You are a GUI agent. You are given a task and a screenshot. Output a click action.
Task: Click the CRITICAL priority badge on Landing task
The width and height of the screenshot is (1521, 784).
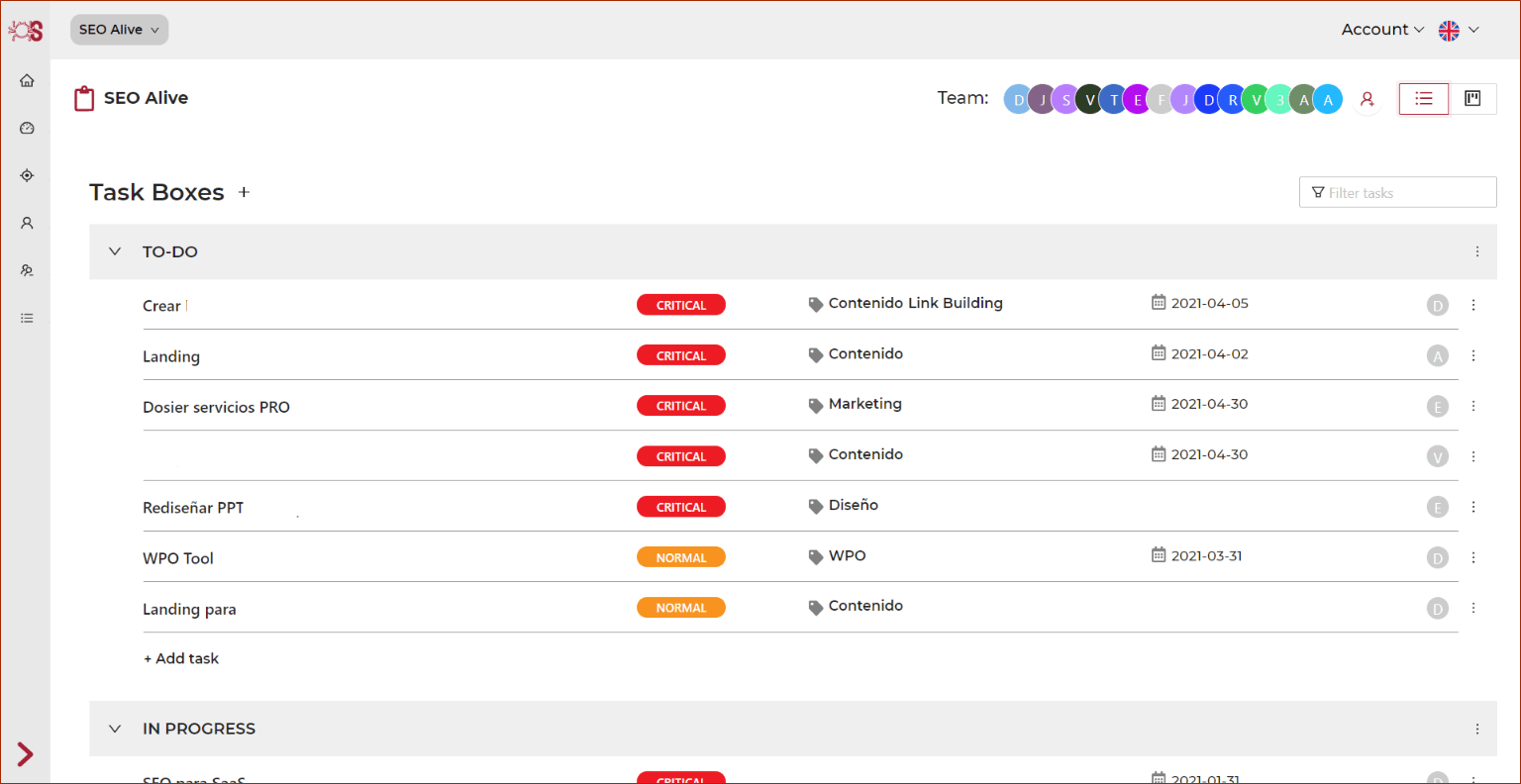[x=681, y=354]
